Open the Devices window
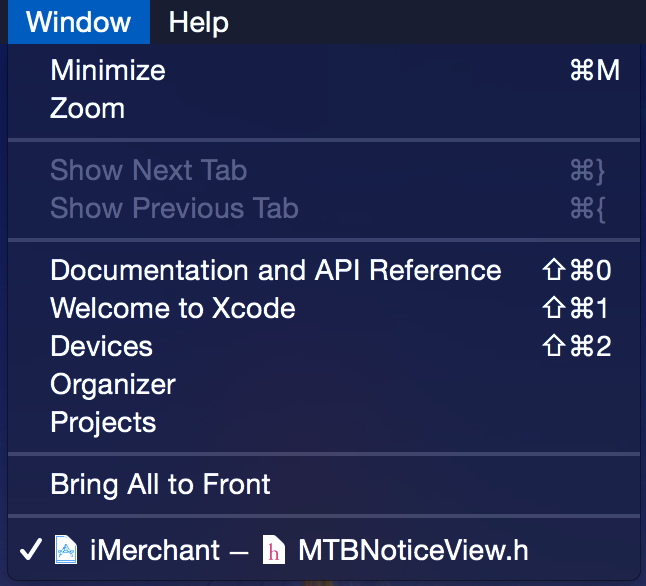 (101, 346)
